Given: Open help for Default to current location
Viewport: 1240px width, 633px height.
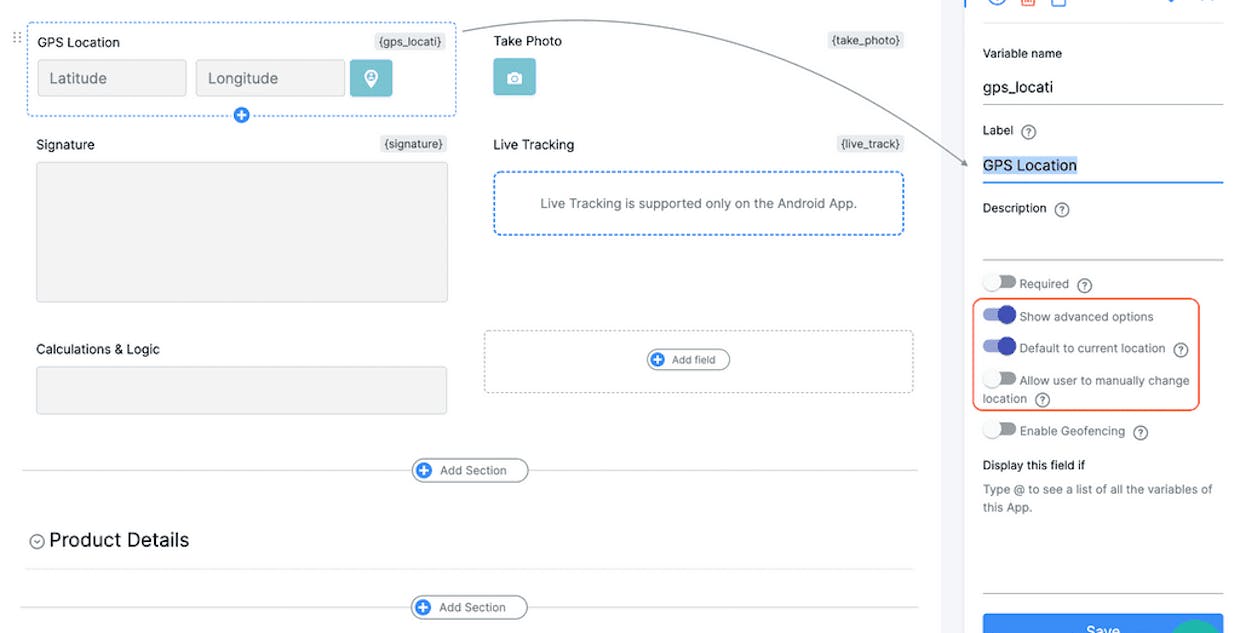Looking at the screenshot, I should (x=1181, y=350).
